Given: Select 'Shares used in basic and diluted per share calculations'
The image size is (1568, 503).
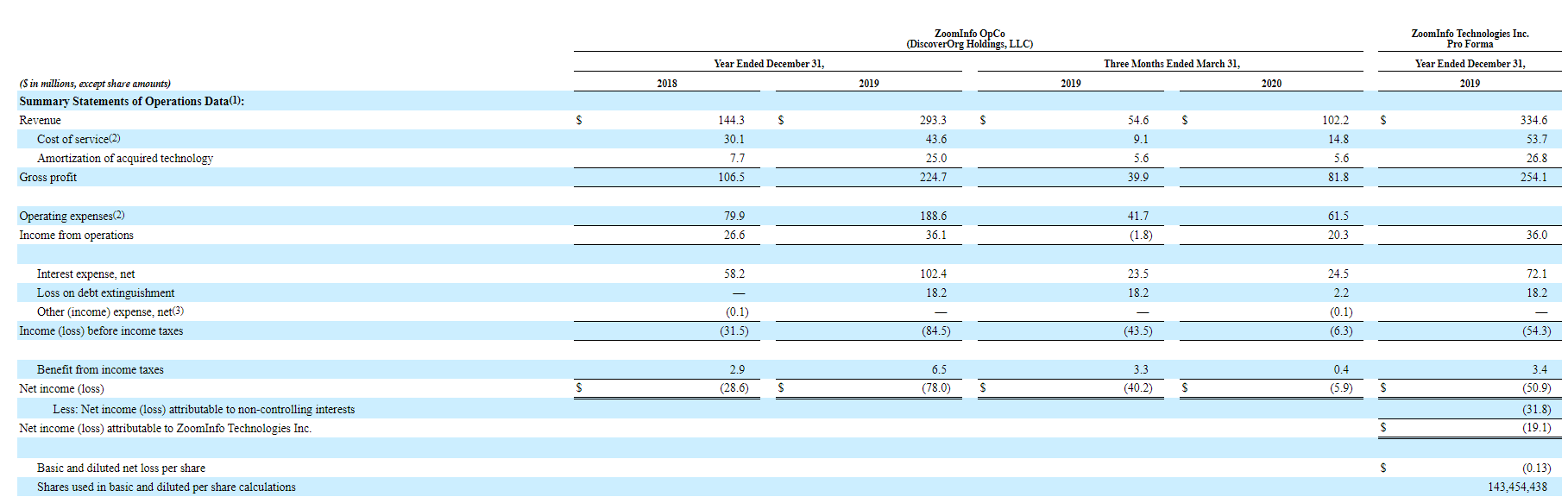Looking at the screenshot, I should [166, 487].
